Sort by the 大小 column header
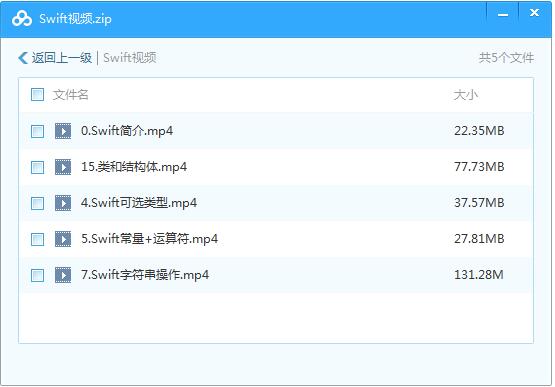The image size is (555, 387). point(466,95)
